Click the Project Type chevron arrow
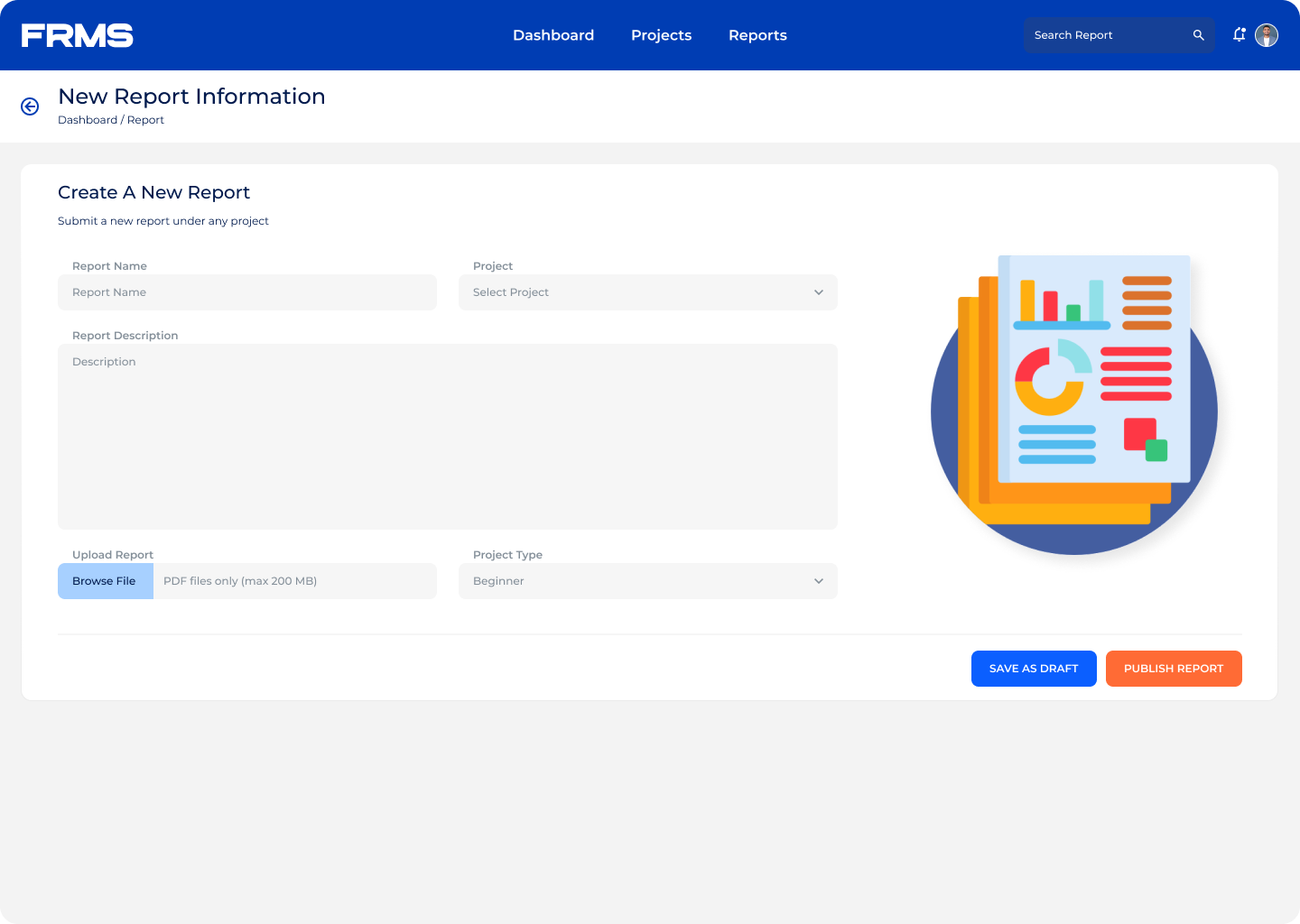This screenshot has width=1300, height=924. [x=819, y=581]
